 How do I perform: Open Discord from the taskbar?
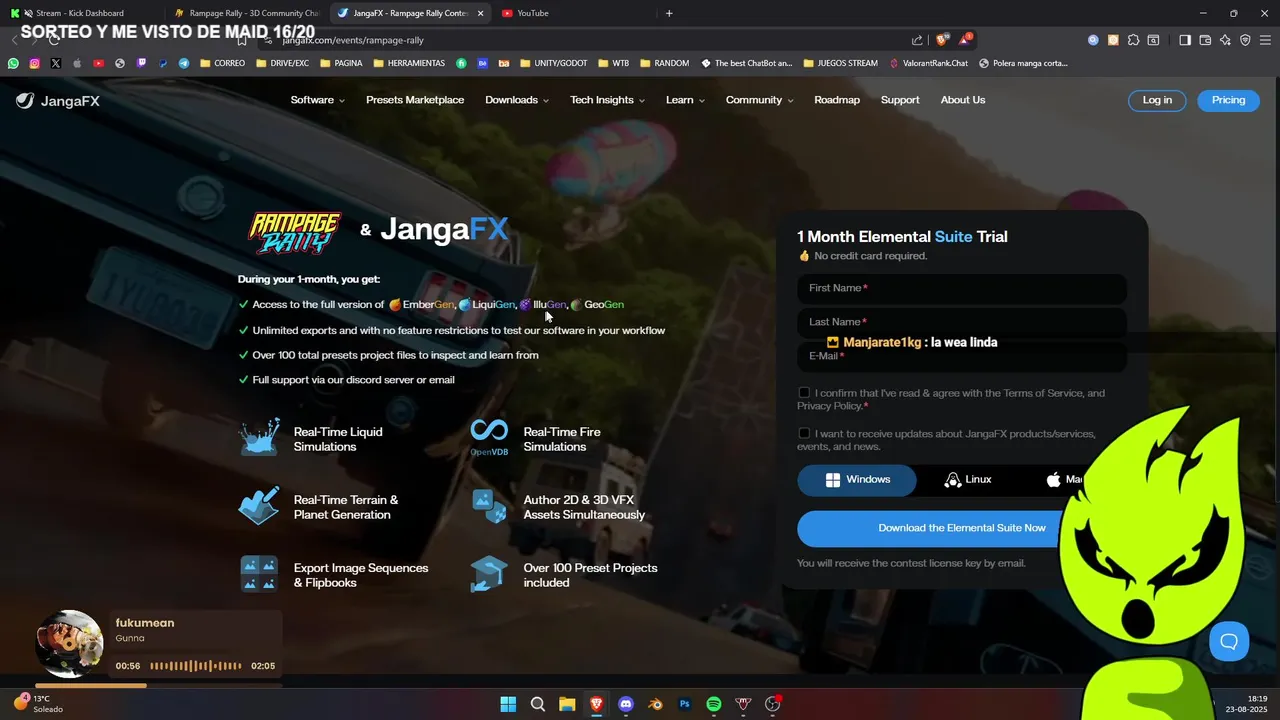626,704
